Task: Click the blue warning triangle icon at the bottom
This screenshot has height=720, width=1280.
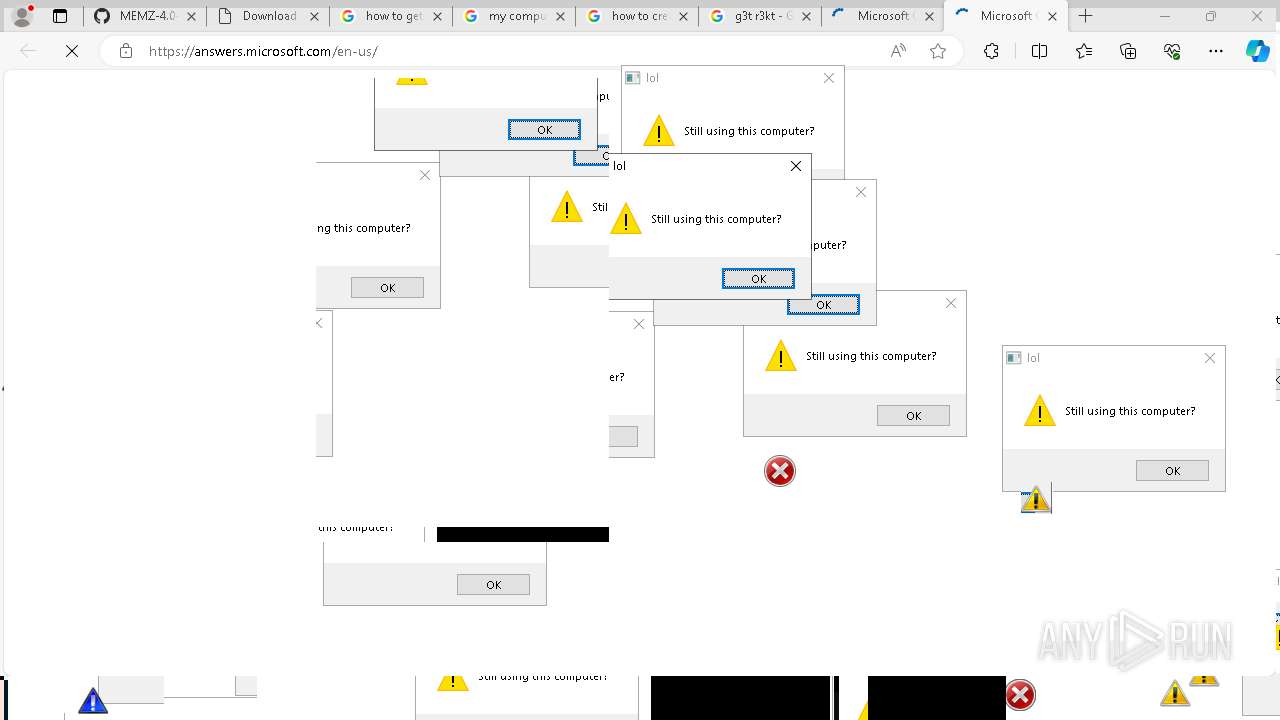Action: click(x=93, y=700)
